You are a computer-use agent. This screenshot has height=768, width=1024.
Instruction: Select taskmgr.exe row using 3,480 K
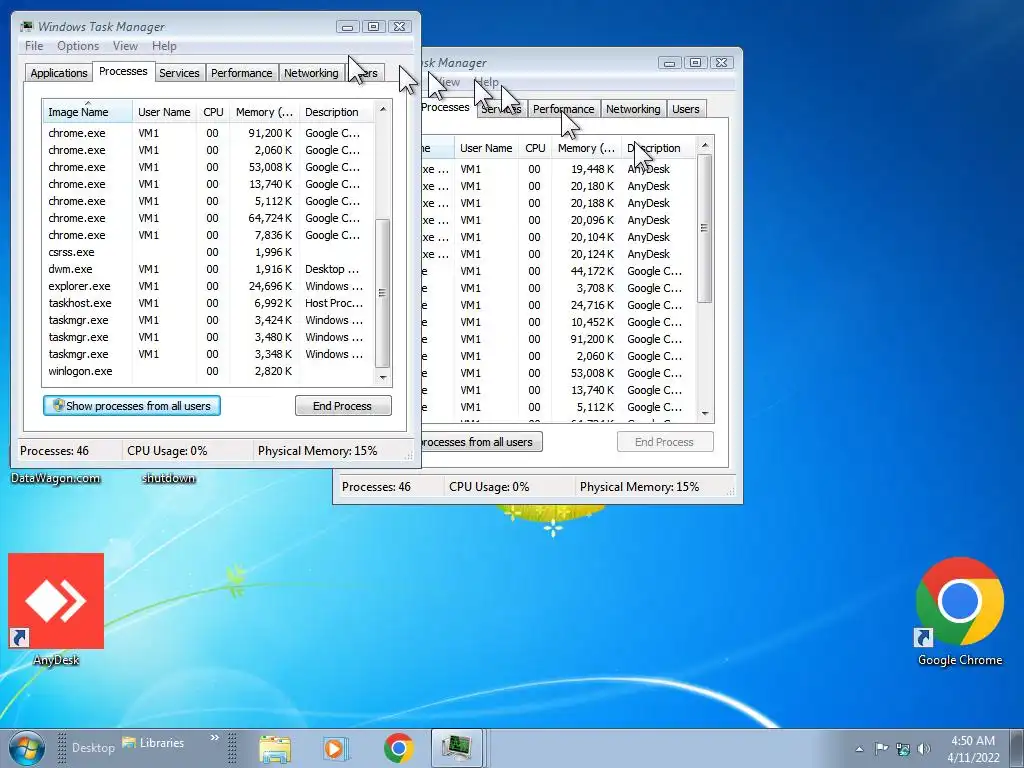pyautogui.click(x=208, y=337)
